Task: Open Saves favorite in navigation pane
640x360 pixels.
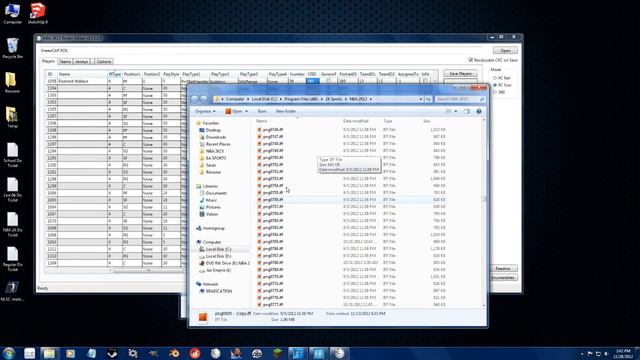Action: pyautogui.click(x=211, y=165)
